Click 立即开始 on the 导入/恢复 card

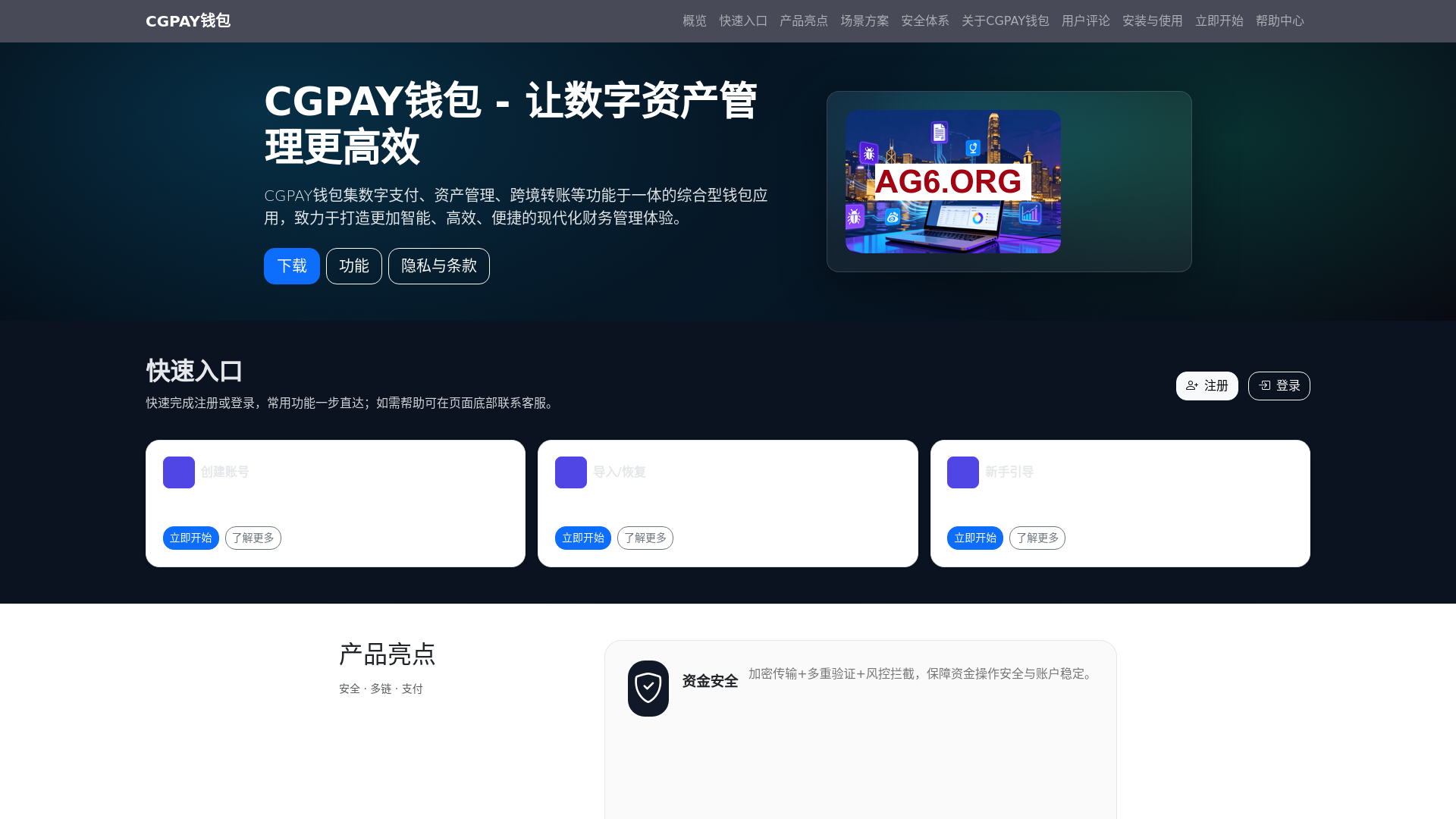click(583, 538)
